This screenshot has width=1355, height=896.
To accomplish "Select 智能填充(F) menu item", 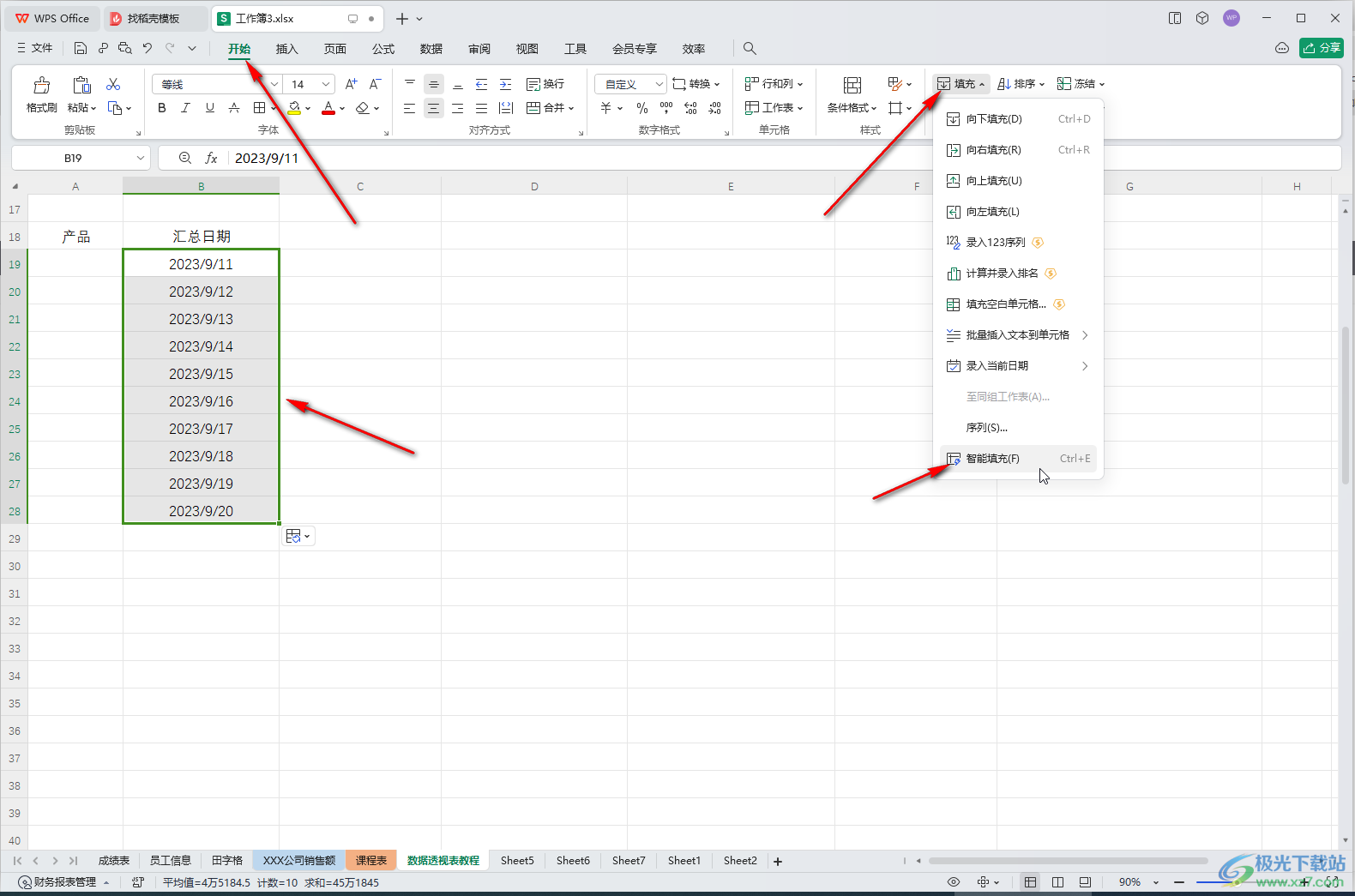I will click(1018, 459).
